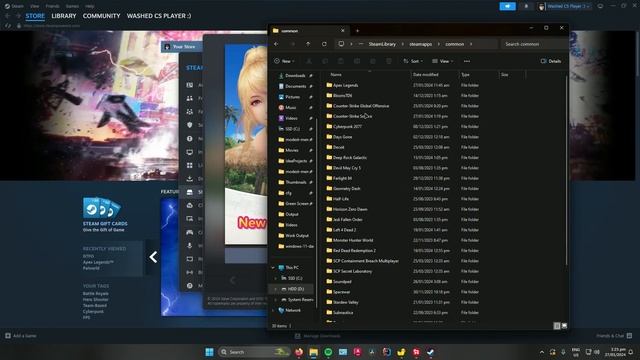This screenshot has width=640, height=360.
Task: Select the Counter-Strike Global Offensive folder
Action: tap(361, 106)
